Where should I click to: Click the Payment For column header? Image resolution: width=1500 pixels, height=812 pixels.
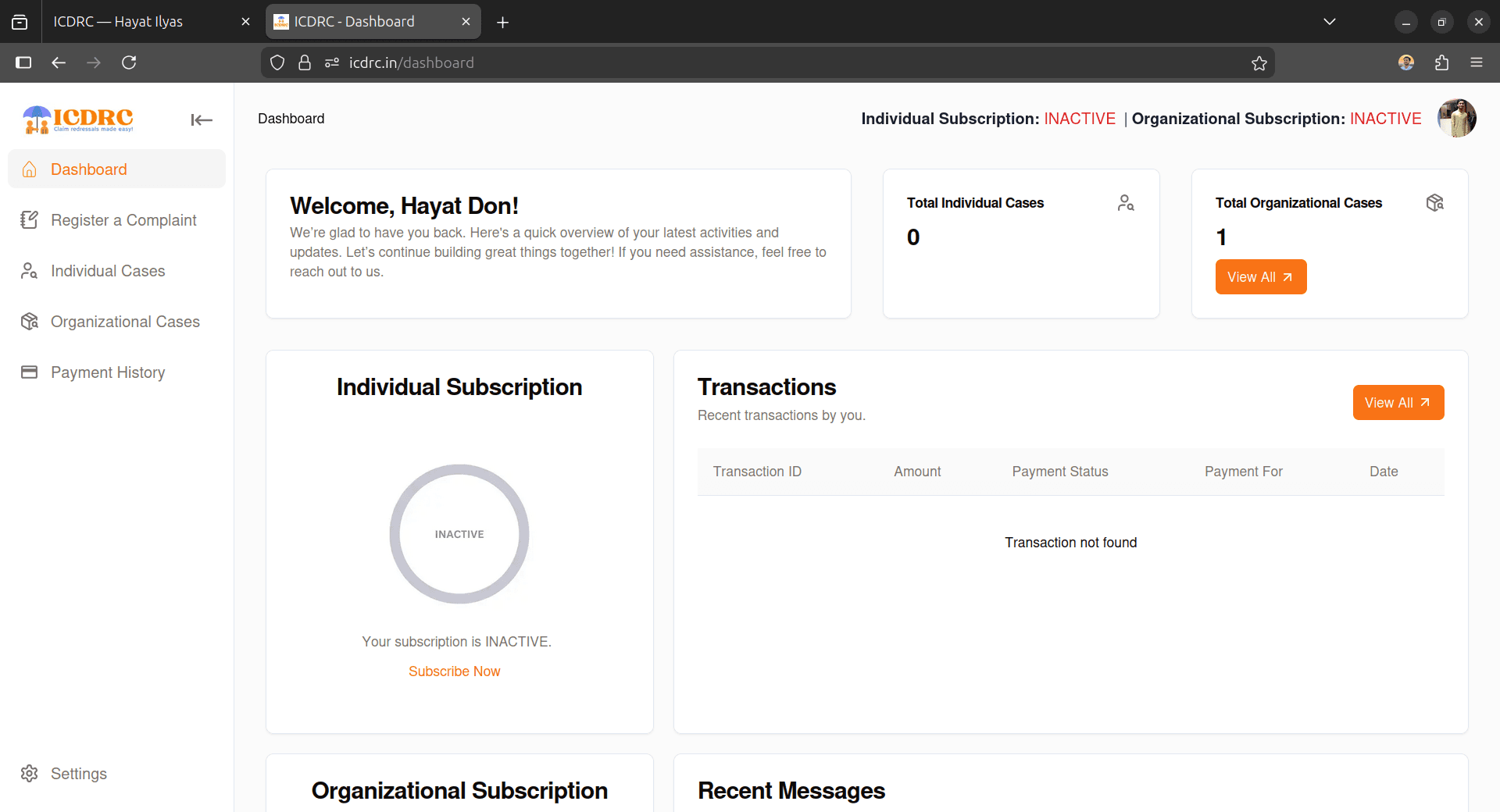pyautogui.click(x=1244, y=472)
